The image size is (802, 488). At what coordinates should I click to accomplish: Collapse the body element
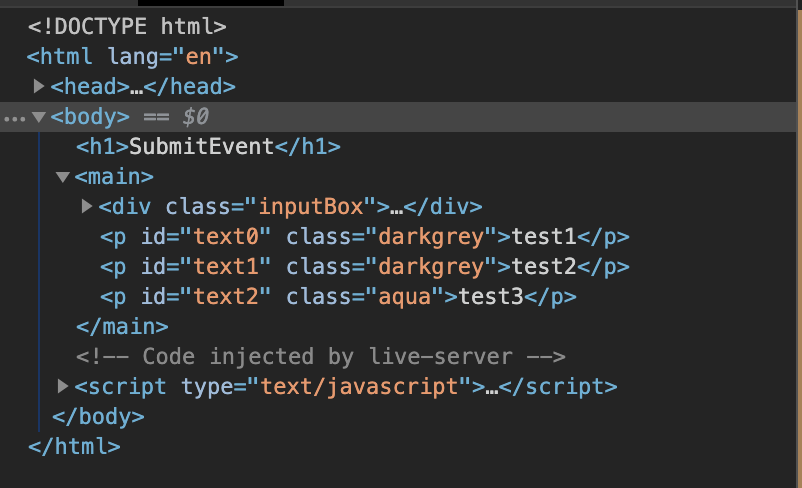tap(38, 117)
